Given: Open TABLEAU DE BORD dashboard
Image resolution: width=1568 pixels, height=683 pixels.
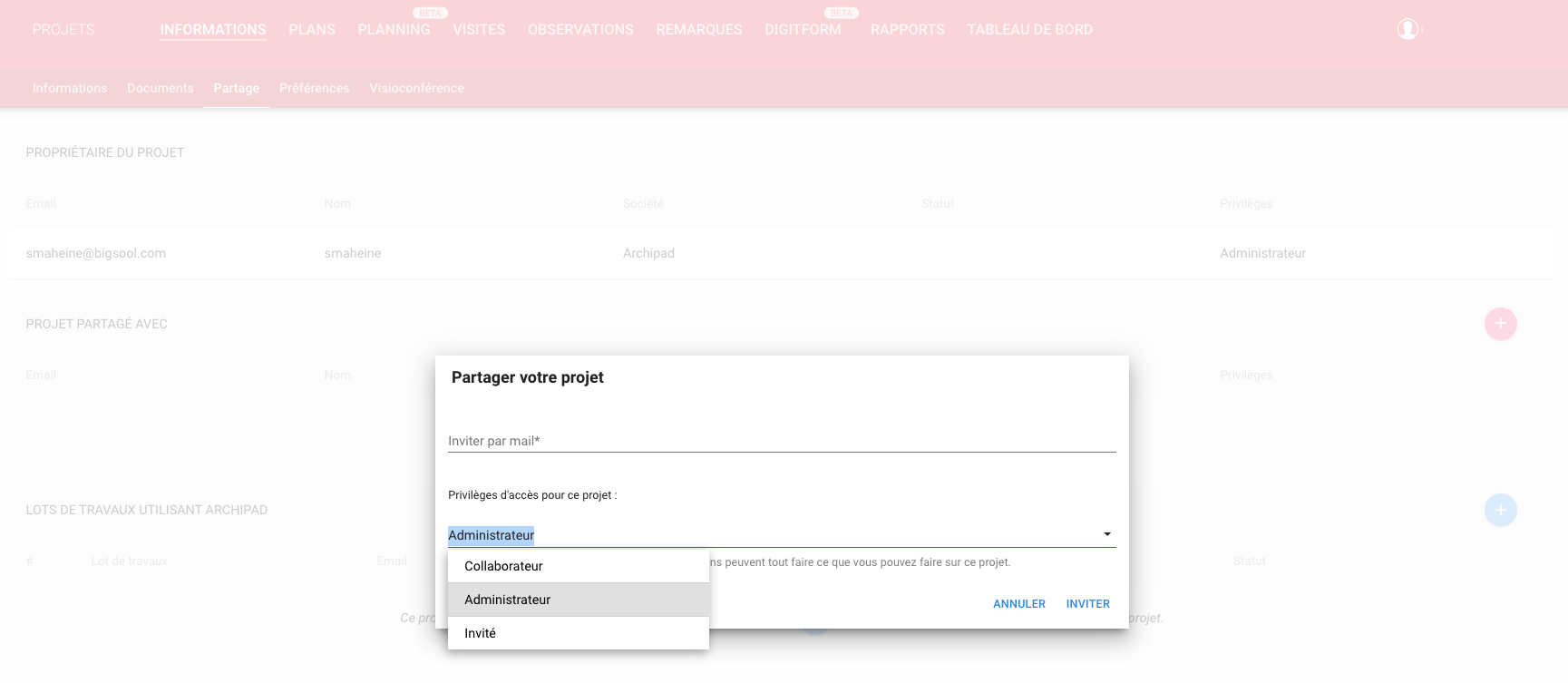Looking at the screenshot, I should [1029, 30].
